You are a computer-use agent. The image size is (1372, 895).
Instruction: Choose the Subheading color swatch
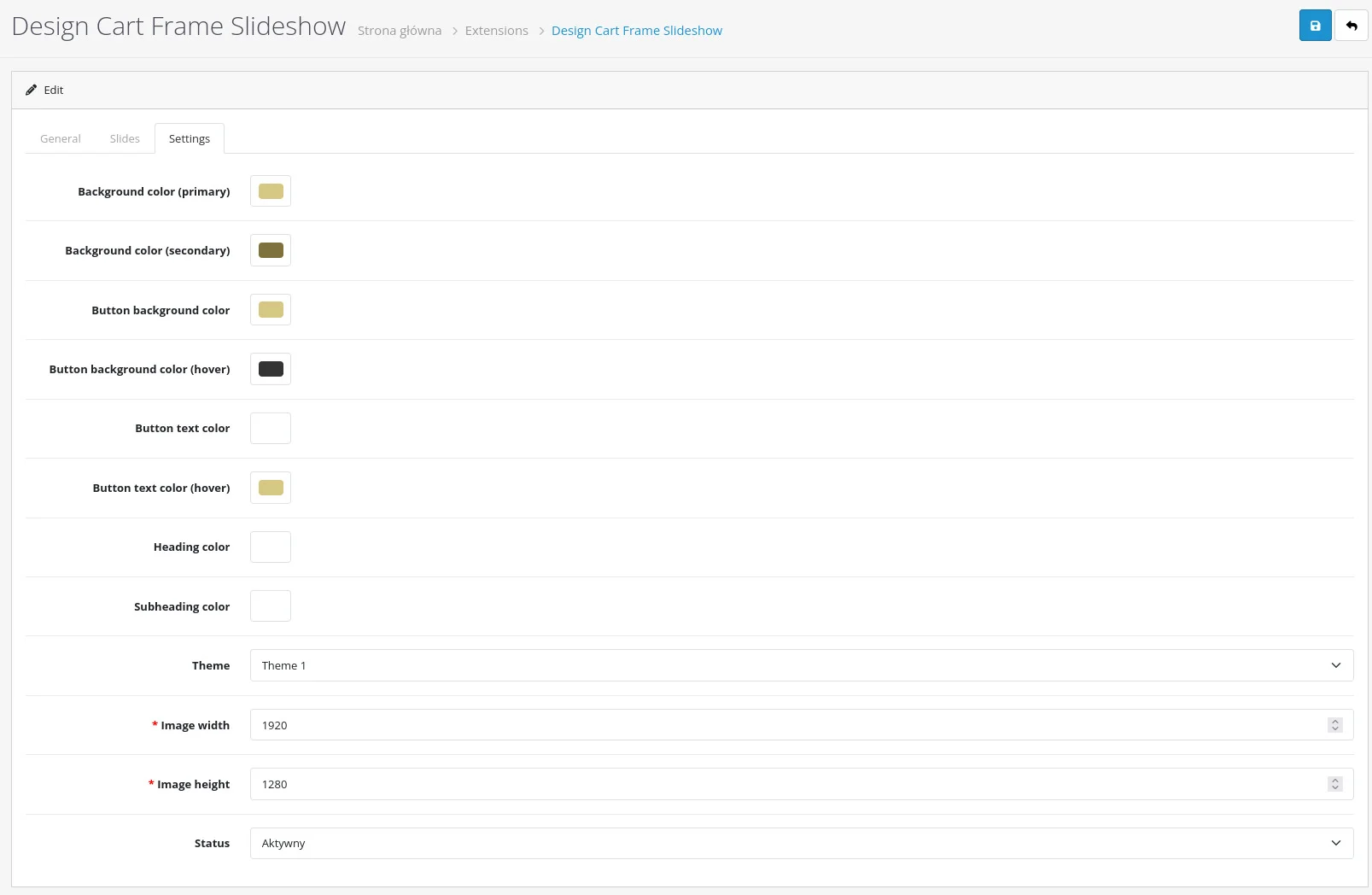pos(271,606)
